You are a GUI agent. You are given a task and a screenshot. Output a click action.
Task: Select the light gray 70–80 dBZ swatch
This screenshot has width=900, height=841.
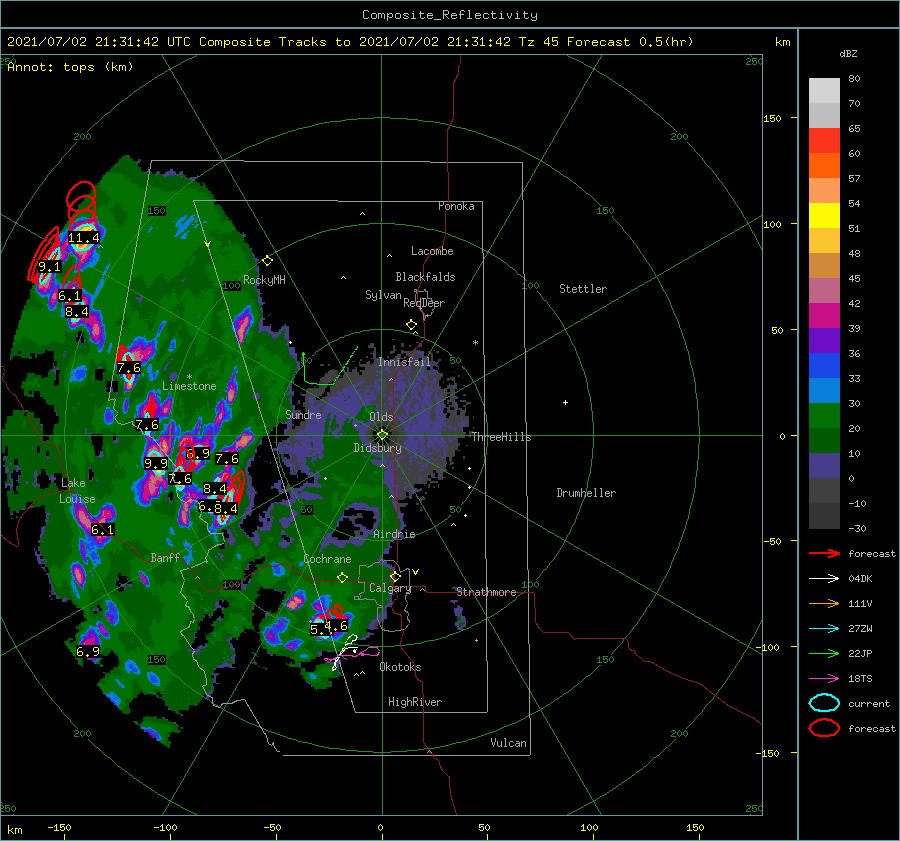click(824, 91)
